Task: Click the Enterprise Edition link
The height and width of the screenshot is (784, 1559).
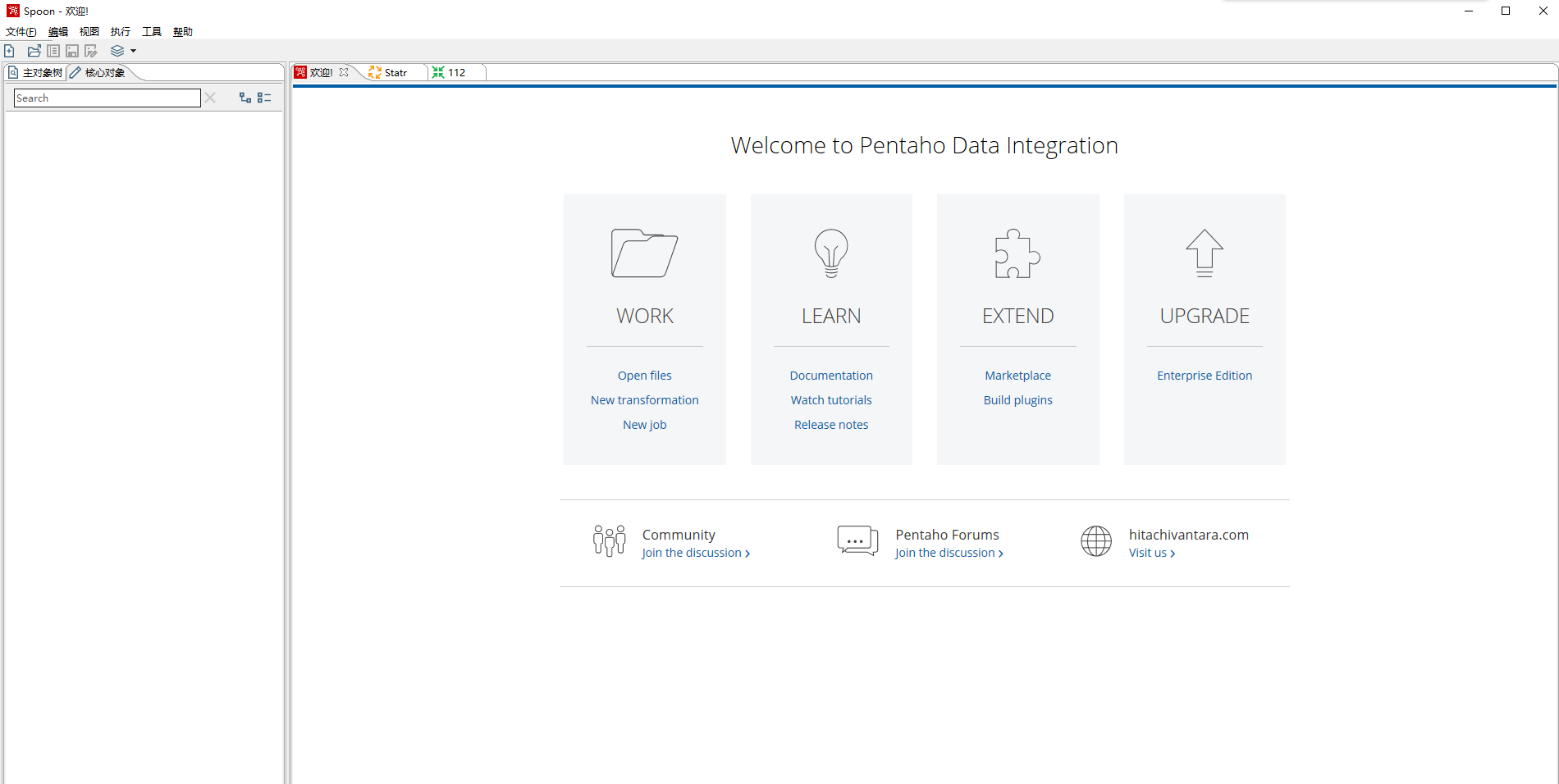Action: click(1205, 376)
